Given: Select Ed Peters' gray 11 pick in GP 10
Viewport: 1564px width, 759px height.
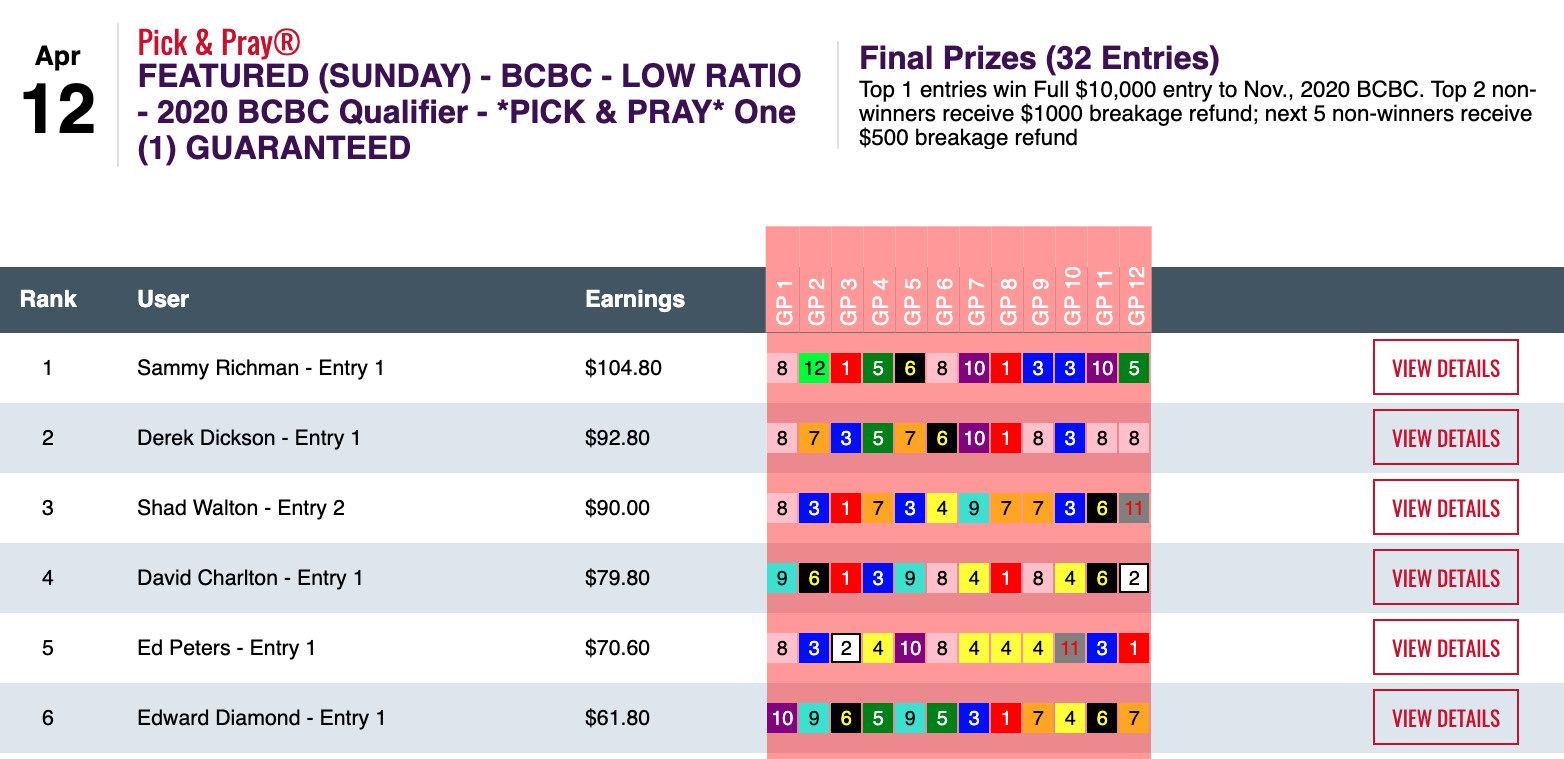Looking at the screenshot, I should tap(1070, 648).
